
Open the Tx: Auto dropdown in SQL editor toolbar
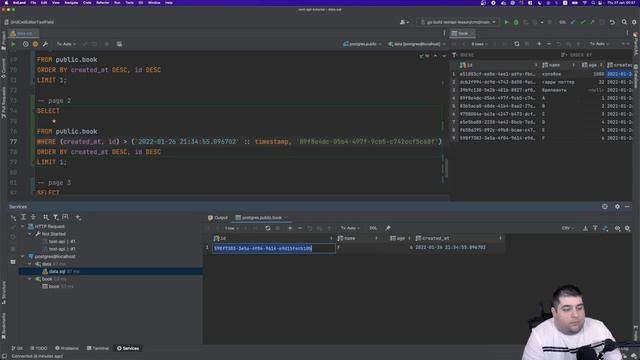click(x=66, y=44)
